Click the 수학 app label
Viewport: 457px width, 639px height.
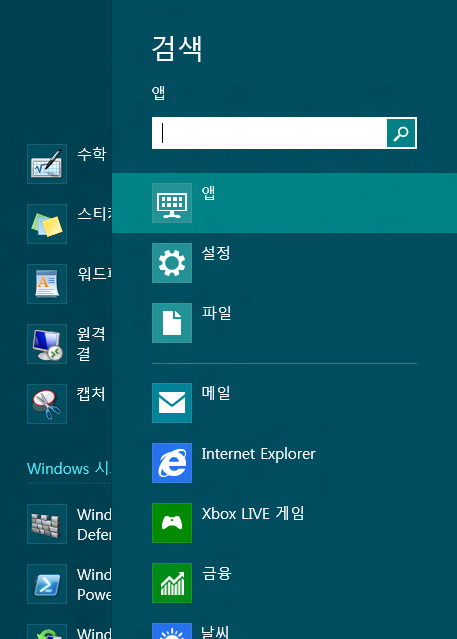(x=92, y=154)
